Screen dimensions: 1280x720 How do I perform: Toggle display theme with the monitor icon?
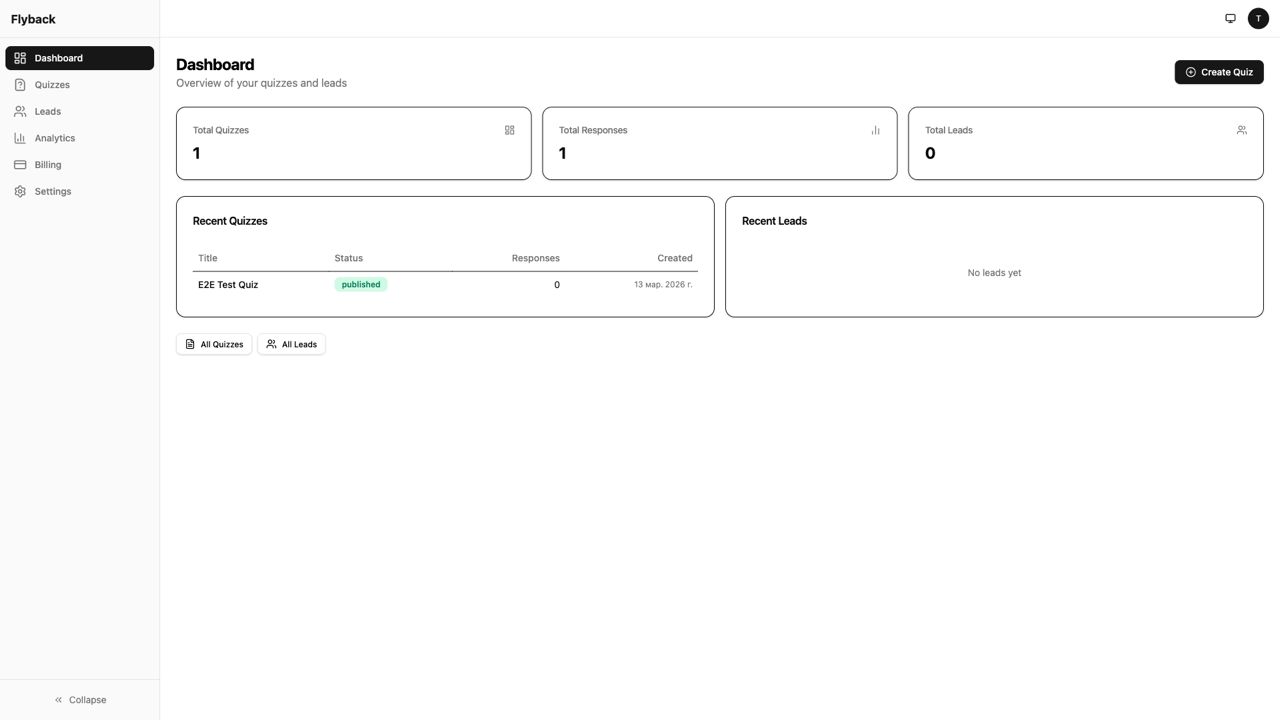1230,18
